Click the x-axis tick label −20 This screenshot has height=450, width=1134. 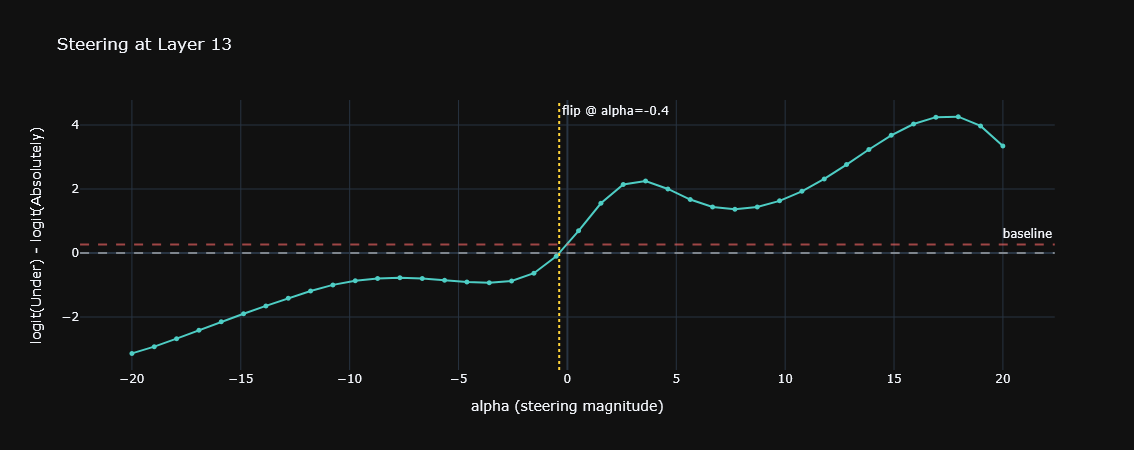(131, 378)
